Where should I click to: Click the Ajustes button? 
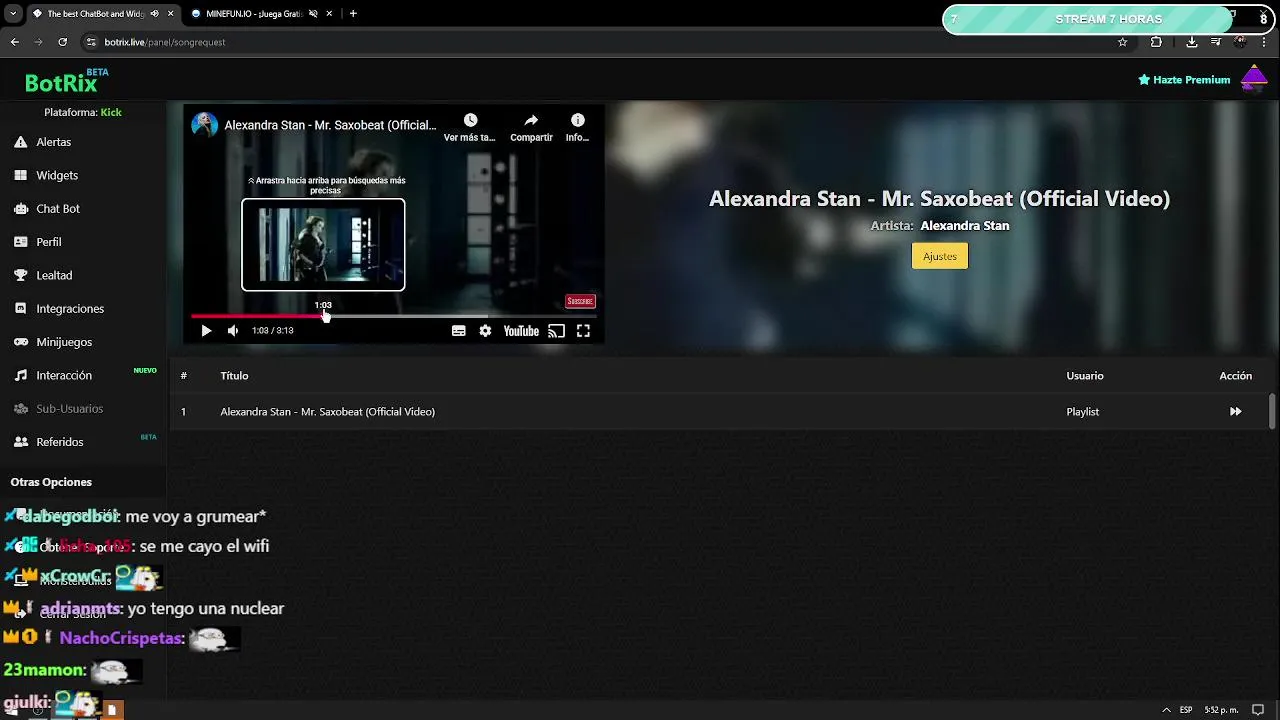coord(940,256)
